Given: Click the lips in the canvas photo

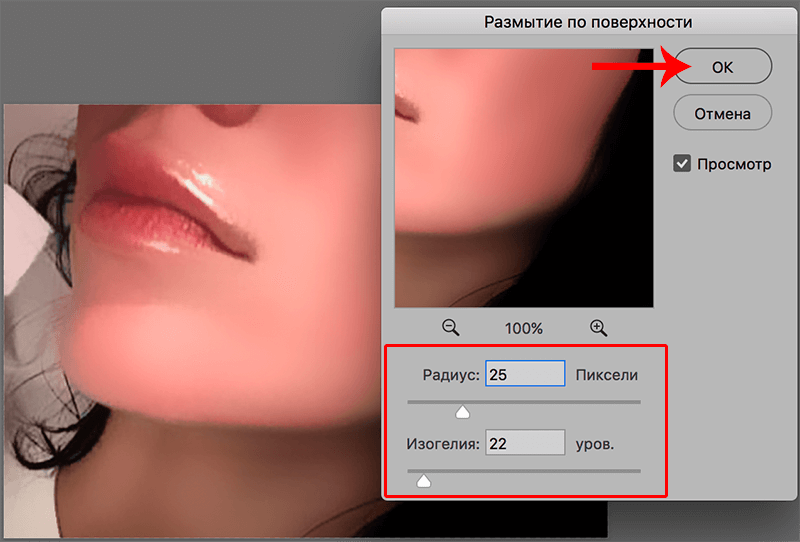Looking at the screenshot, I should 168,204.
